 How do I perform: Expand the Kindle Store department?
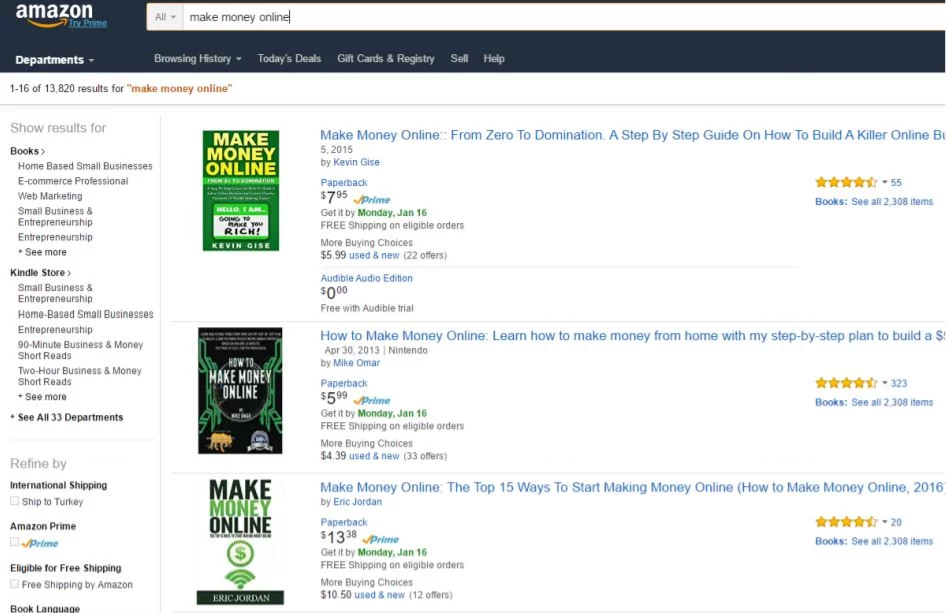tap(40, 273)
